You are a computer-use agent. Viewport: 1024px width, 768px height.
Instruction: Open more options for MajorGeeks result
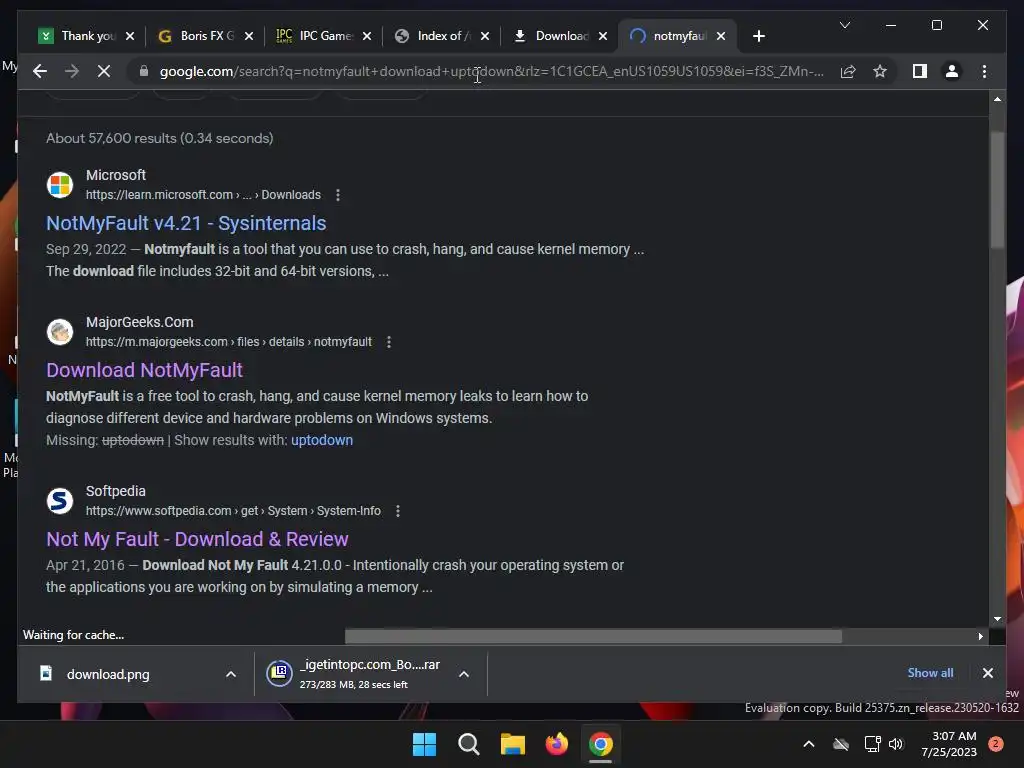pos(389,342)
